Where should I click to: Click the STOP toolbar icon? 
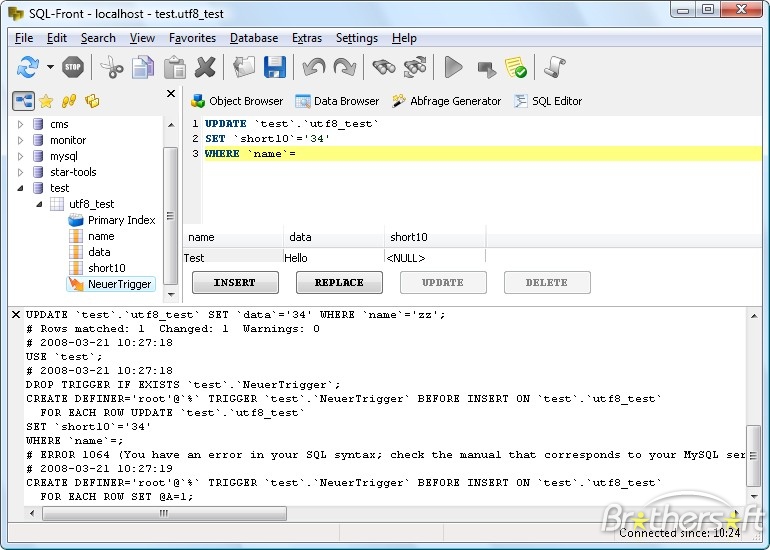(x=73, y=67)
